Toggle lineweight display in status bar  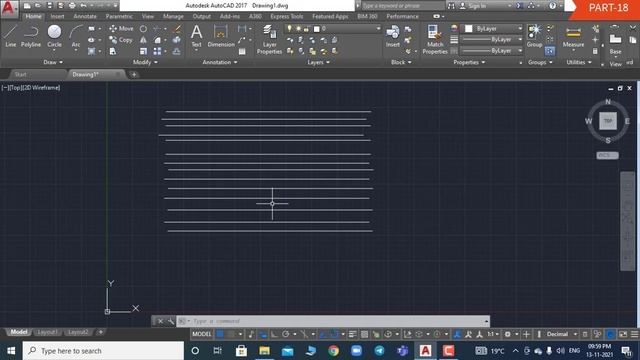coord(353,334)
